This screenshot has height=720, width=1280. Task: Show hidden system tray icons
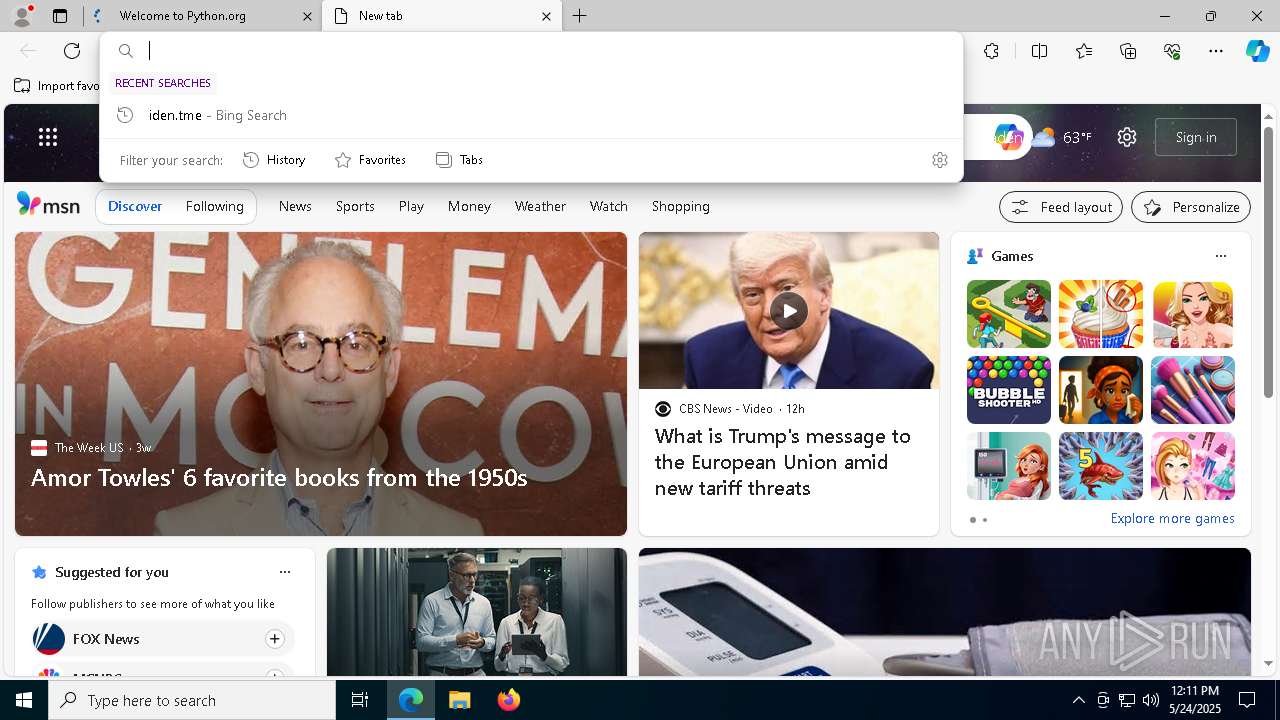point(1078,700)
